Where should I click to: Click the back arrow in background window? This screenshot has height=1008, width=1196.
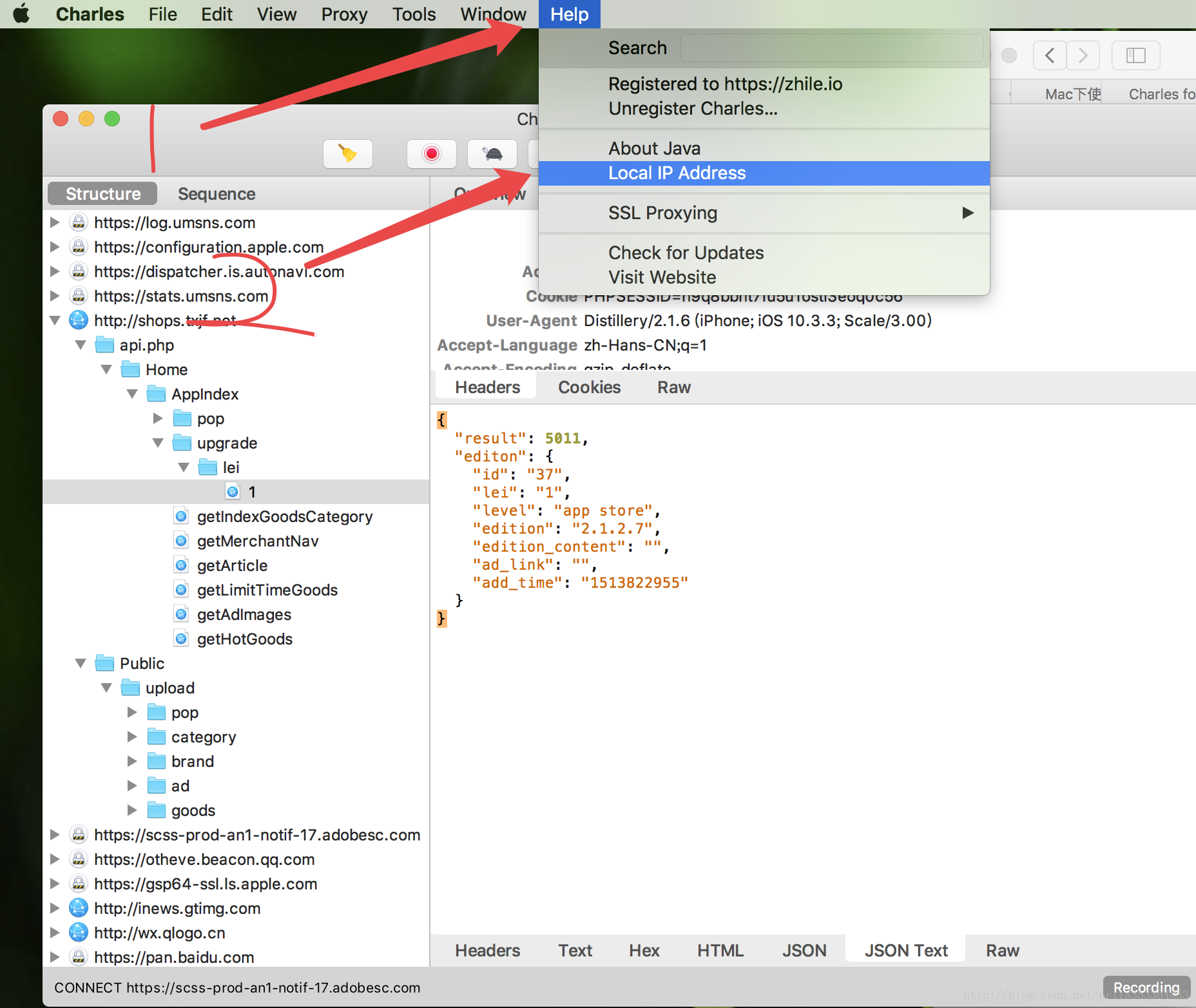pos(1049,55)
